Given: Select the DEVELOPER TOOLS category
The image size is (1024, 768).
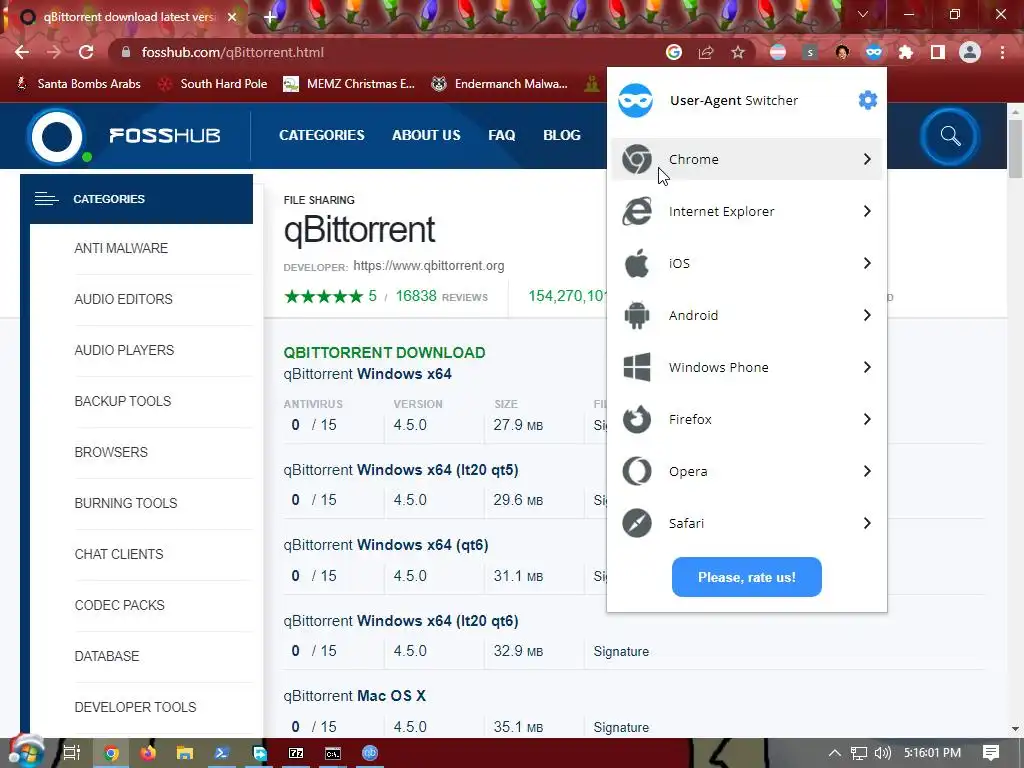Looking at the screenshot, I should (135, 707).
